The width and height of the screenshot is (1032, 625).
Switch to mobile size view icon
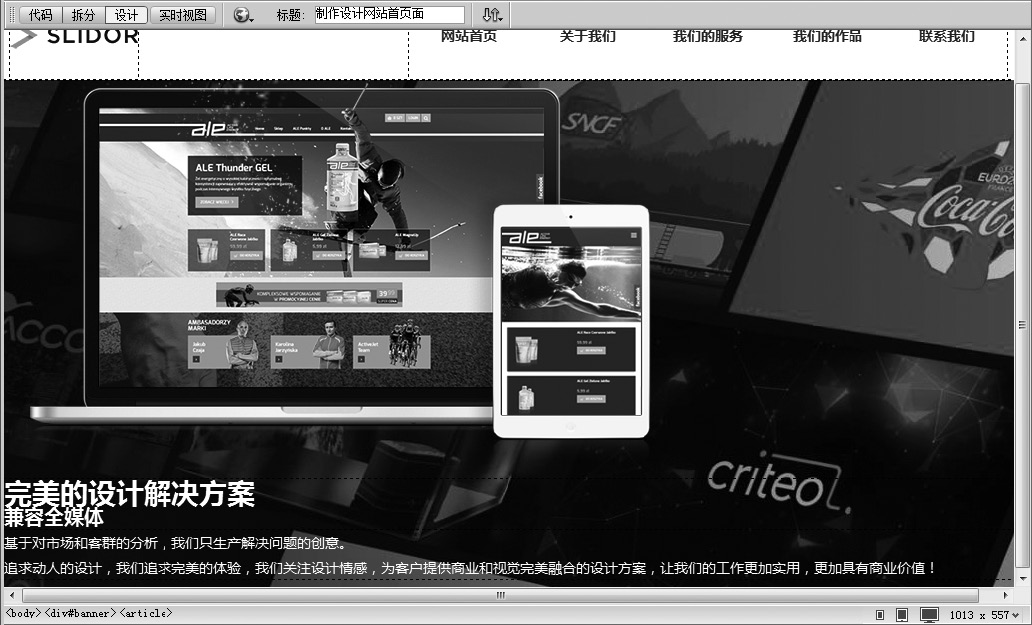pos(880,614)
